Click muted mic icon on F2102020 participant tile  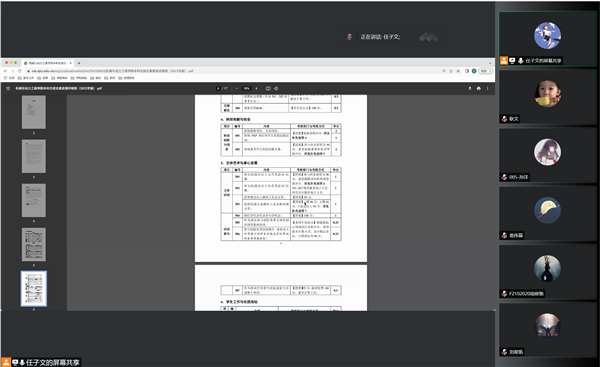[x=505, y=294]
